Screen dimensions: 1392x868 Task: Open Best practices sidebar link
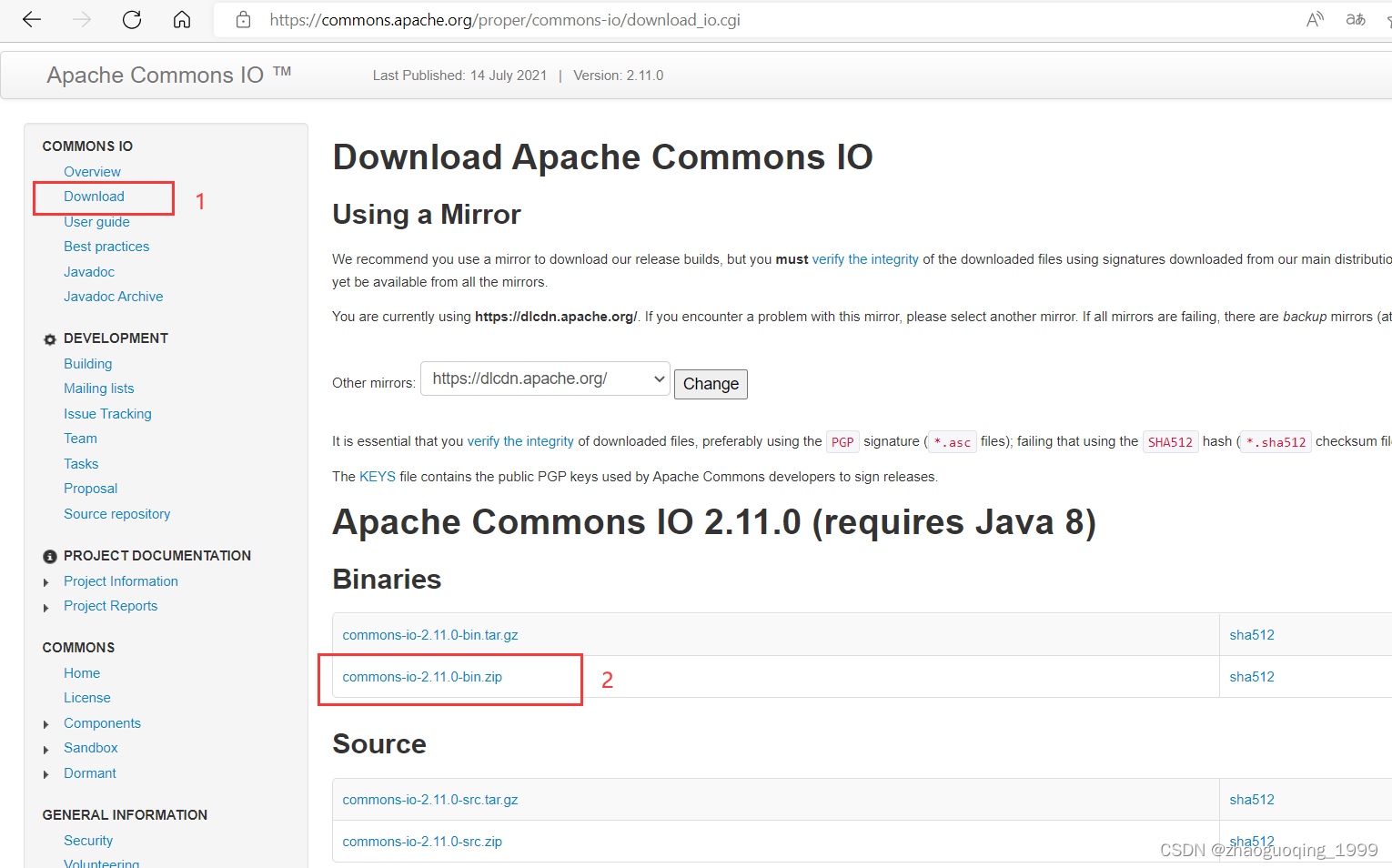106,247
